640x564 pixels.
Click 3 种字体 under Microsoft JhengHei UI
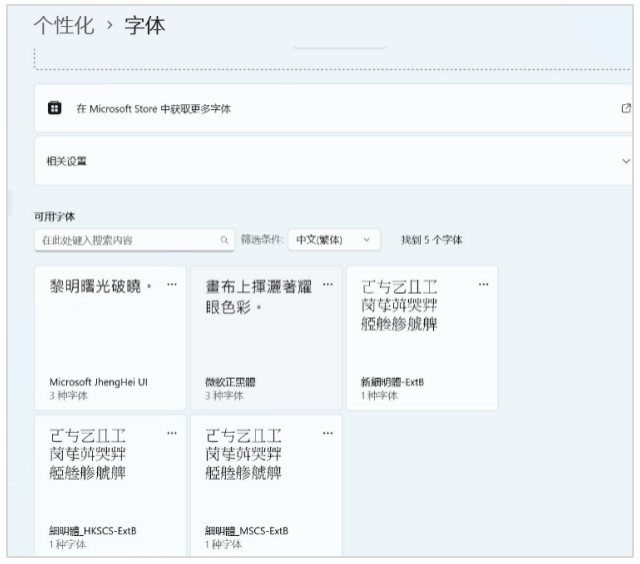point(69,395)
